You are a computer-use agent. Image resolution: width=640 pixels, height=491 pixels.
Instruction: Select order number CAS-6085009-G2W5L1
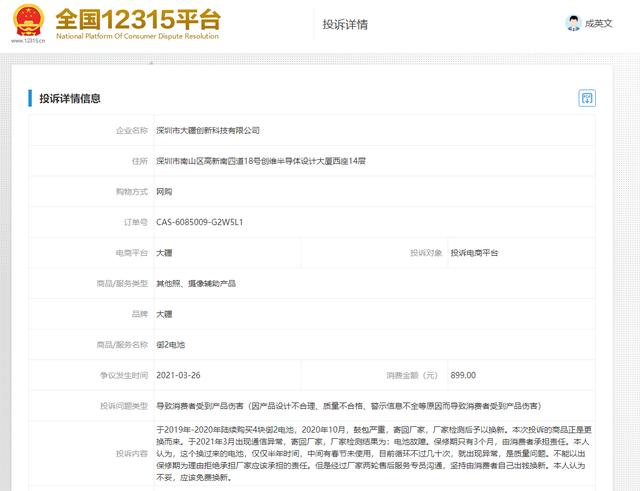pos(200,222)
